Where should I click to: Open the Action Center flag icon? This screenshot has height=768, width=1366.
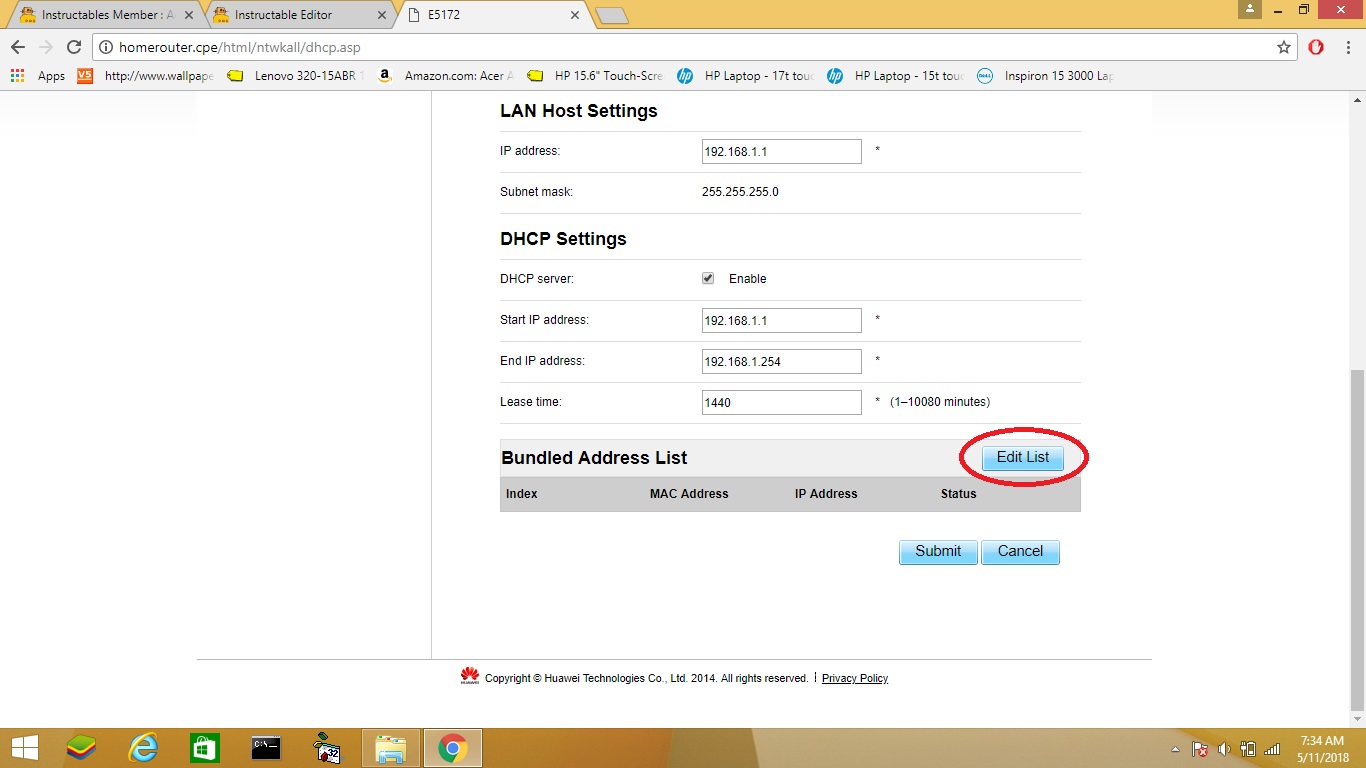(x=1200, y=749)
